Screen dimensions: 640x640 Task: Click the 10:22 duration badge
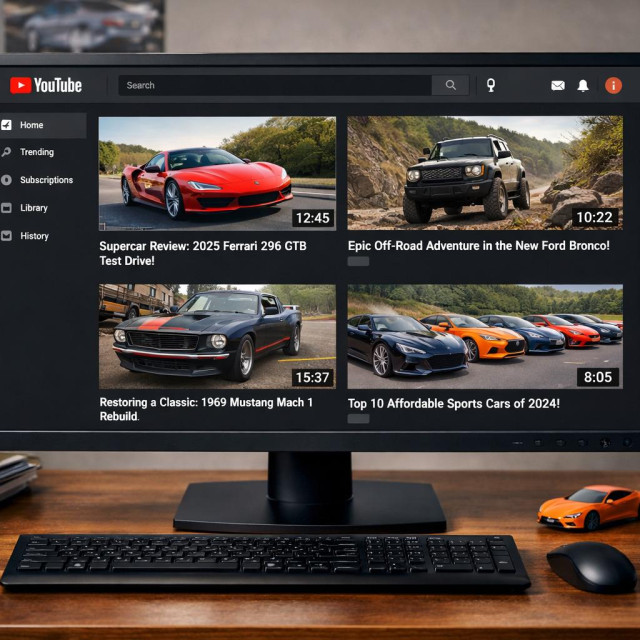tap(595, 217)
